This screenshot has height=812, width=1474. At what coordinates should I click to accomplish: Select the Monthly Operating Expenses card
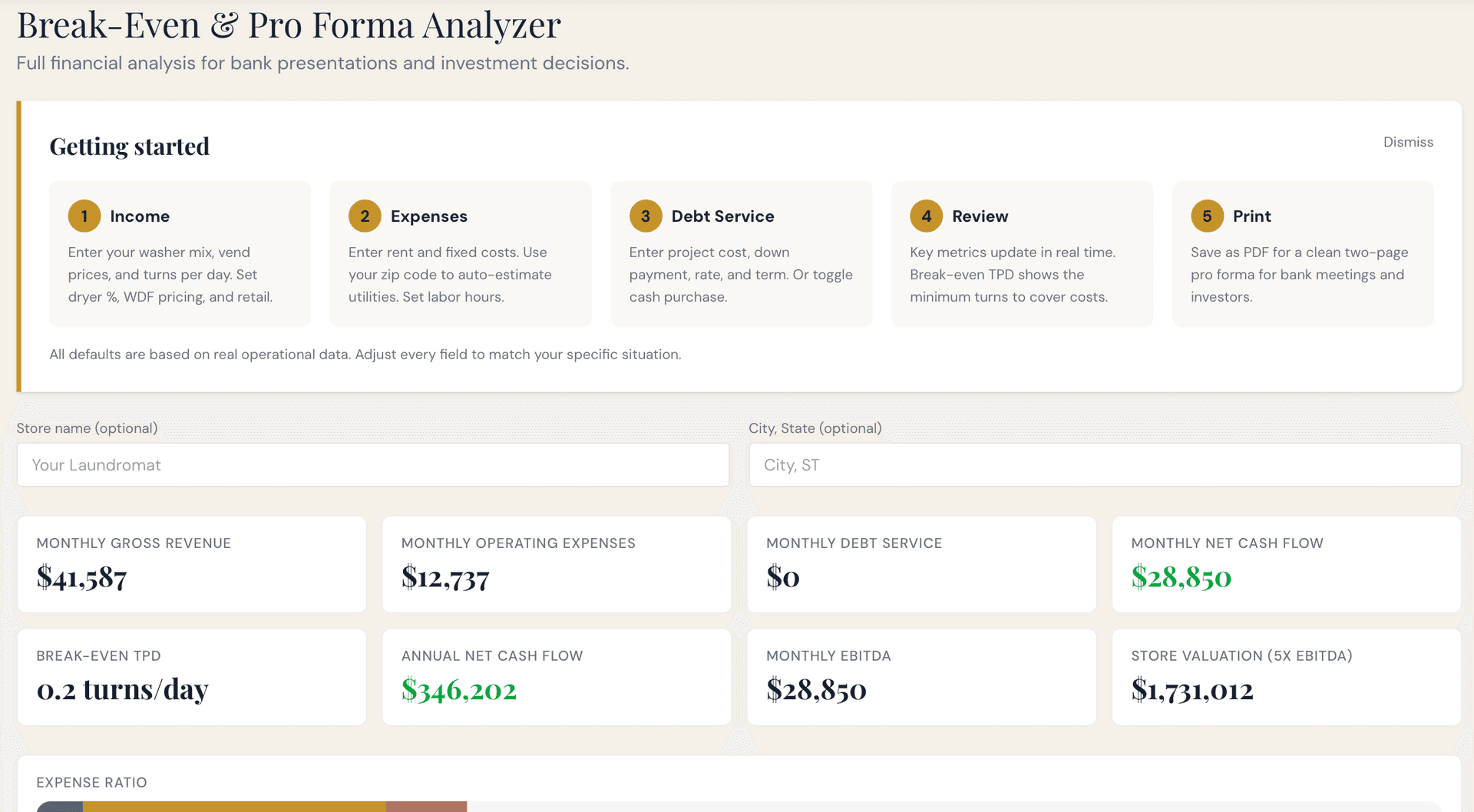pos(557,564)
